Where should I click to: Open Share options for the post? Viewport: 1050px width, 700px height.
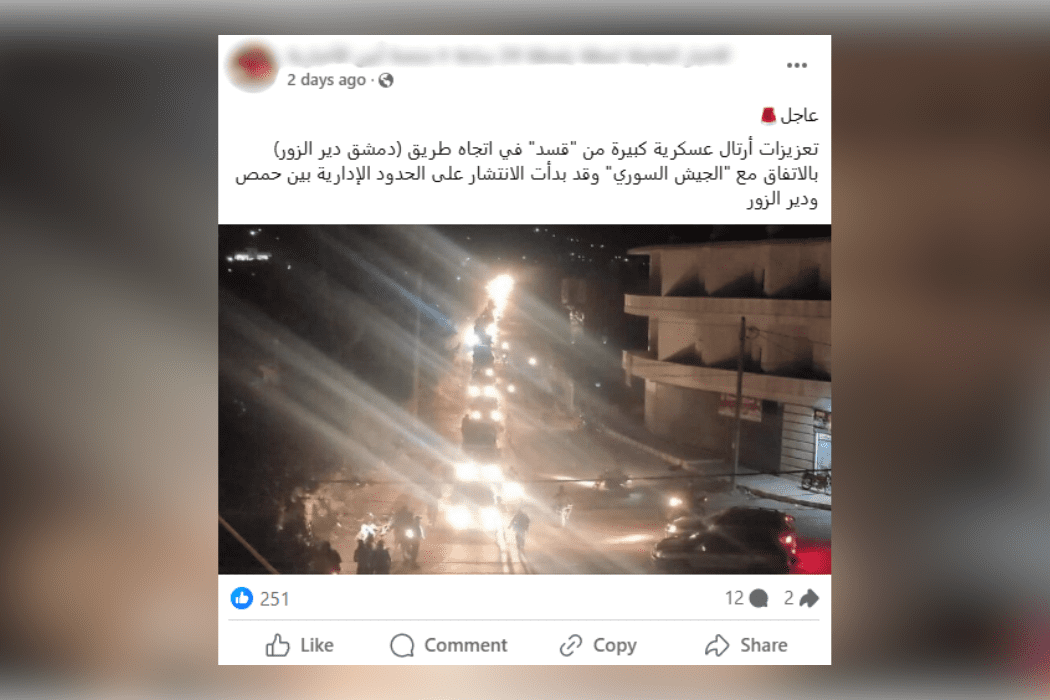[746, 645]
